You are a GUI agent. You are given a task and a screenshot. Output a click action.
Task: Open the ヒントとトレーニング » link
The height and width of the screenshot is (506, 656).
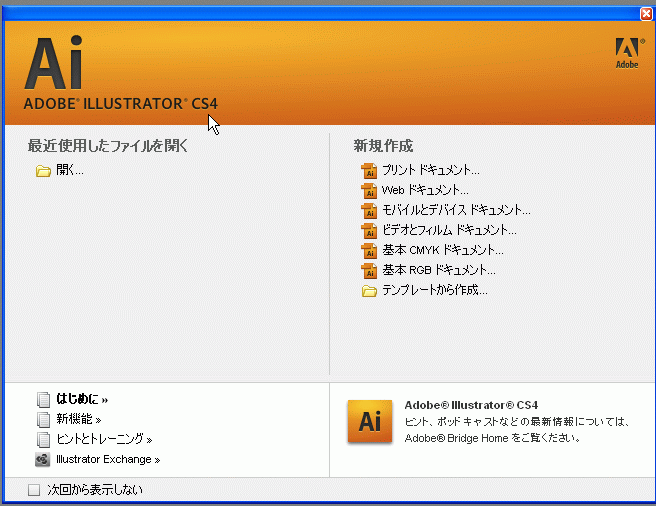click(x=104, y=439)
